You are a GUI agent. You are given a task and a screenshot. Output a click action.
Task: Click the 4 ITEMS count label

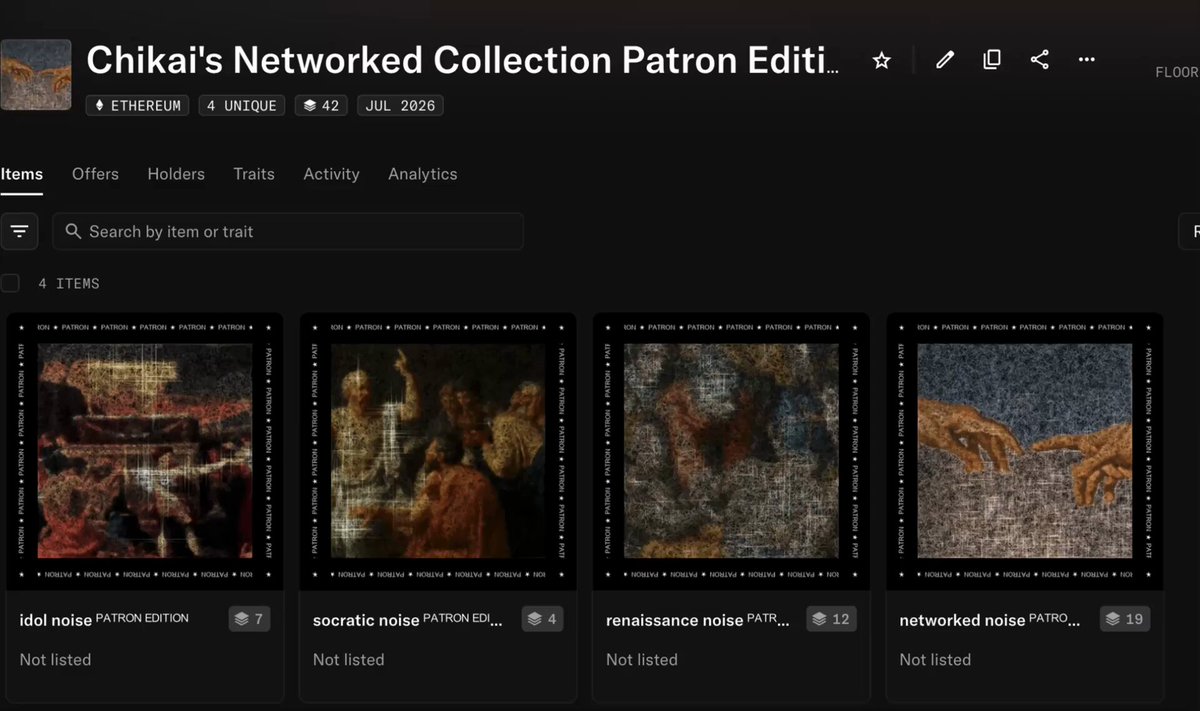pyautogui.click(x=69, y=284)
